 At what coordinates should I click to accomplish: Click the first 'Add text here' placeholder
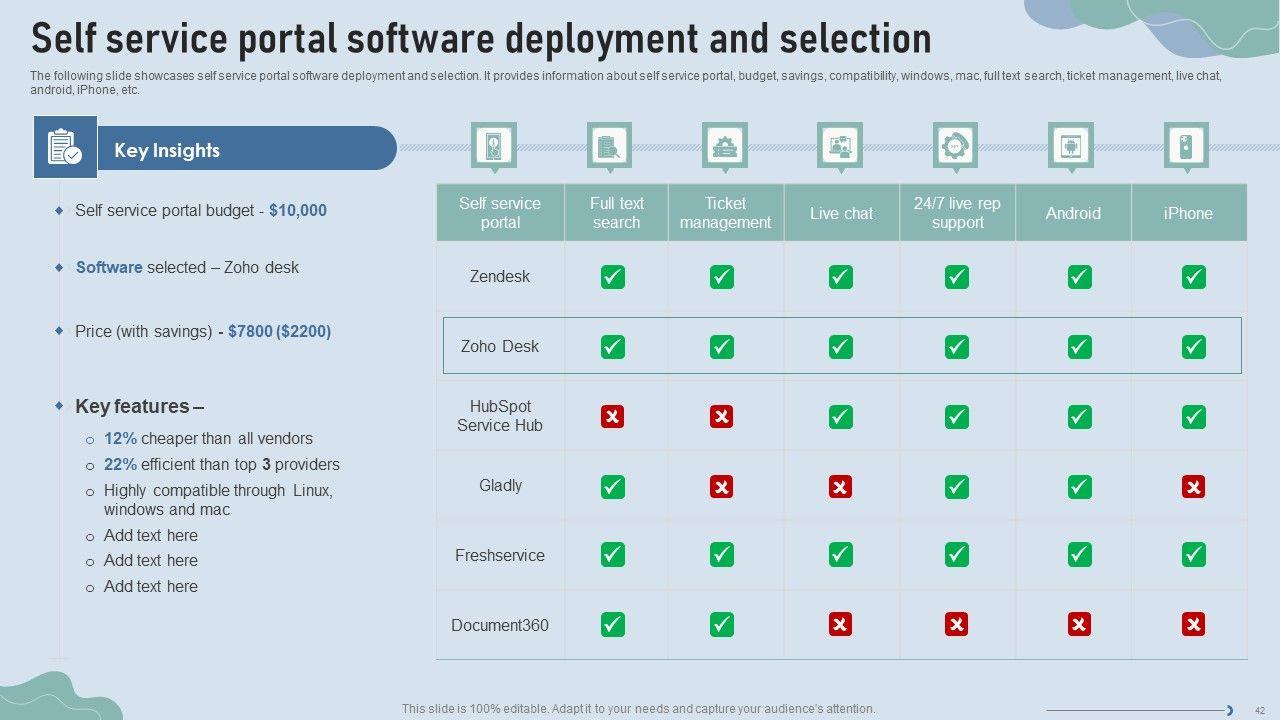coord(151,535)
